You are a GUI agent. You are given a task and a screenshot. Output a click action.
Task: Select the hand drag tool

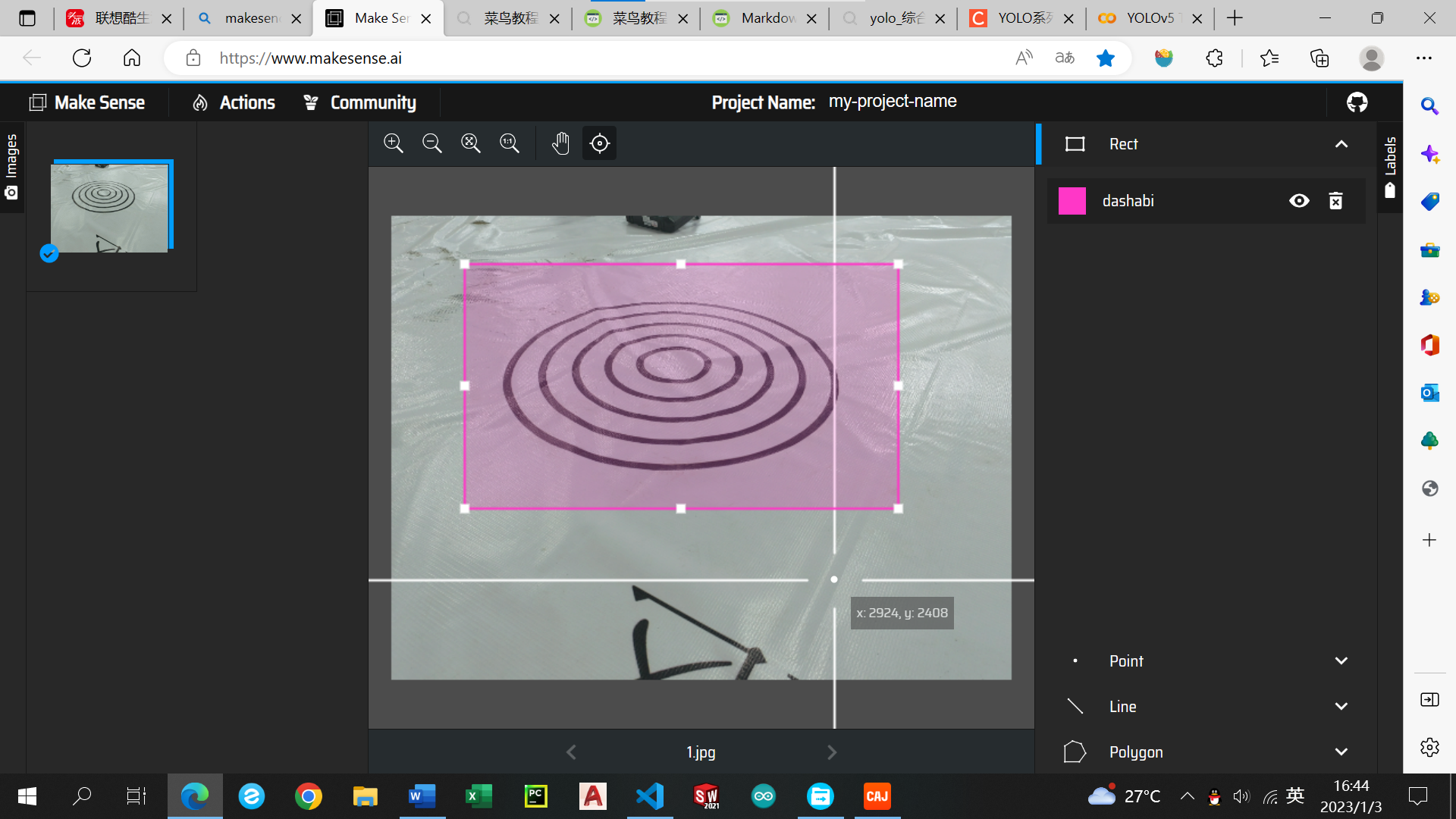[x=560, y=143]
